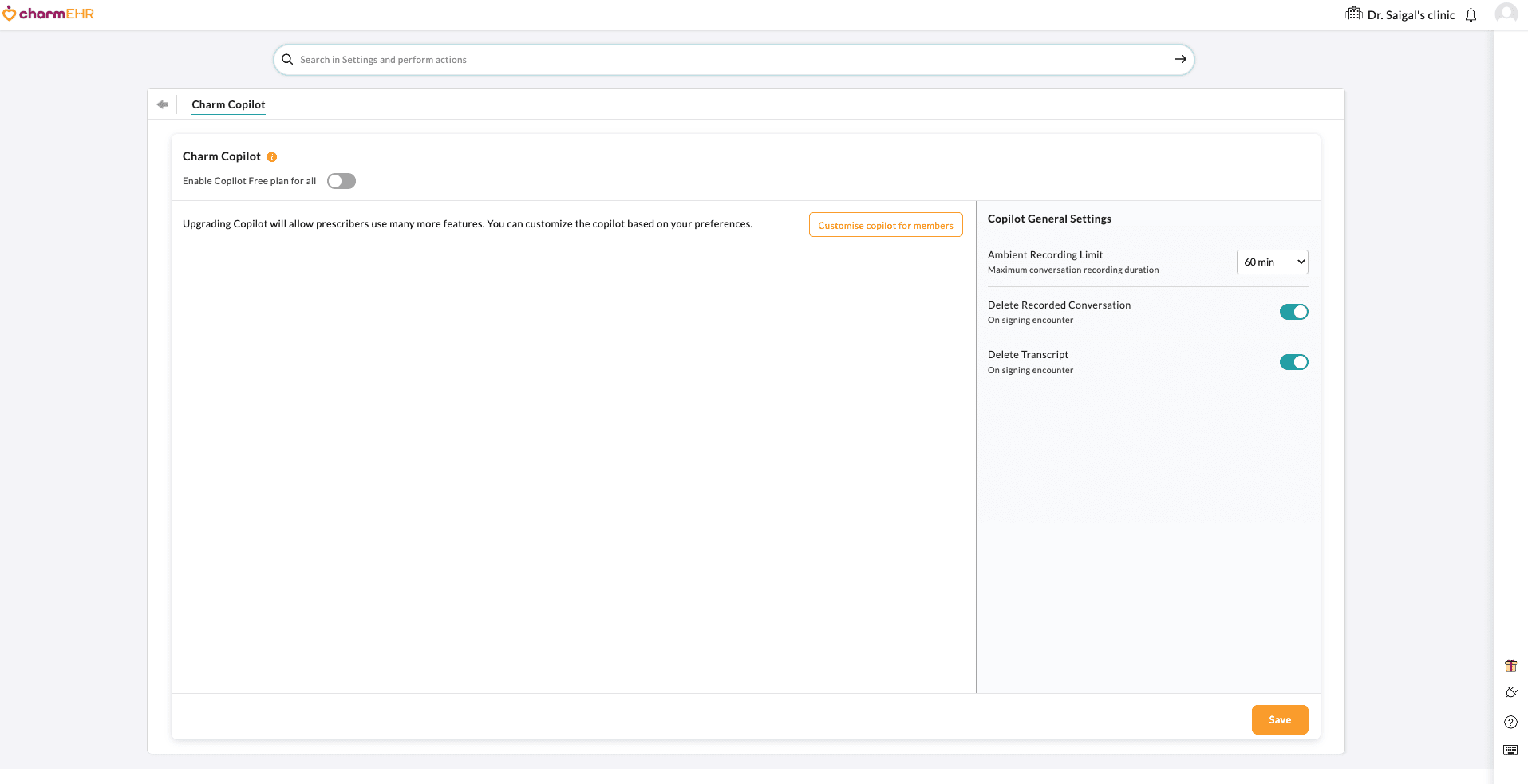Go back using the left arrow
Viewport: 1528px width, 784px height.
pyautogui.click(x=163, y=104)
